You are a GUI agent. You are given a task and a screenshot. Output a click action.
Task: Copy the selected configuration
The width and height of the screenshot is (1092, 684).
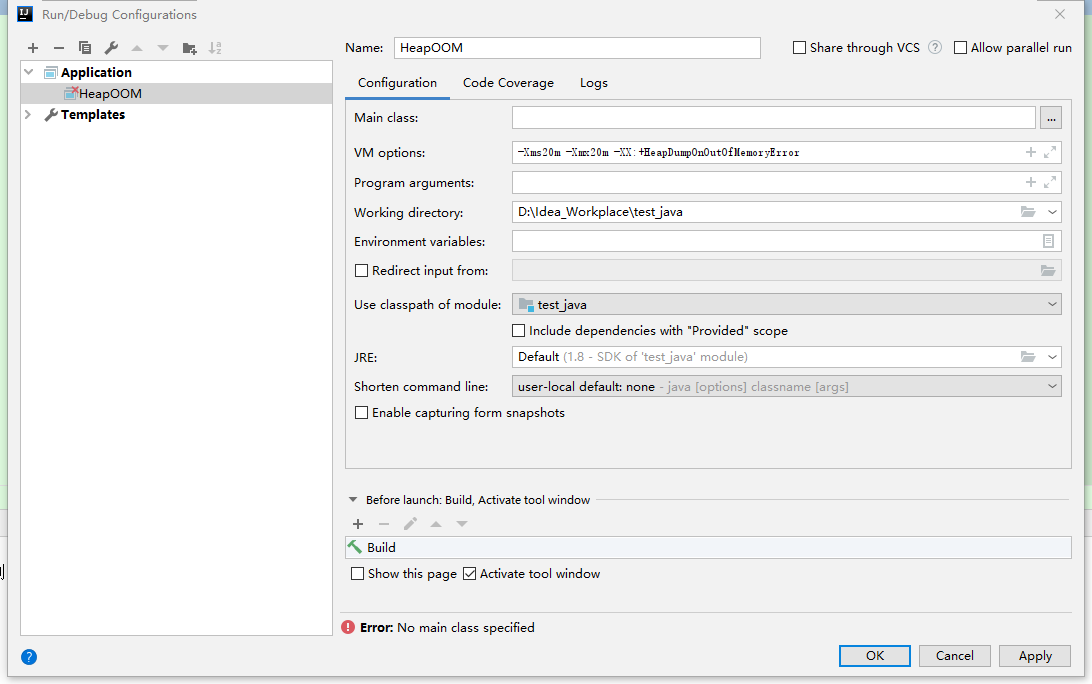point(85,48)
